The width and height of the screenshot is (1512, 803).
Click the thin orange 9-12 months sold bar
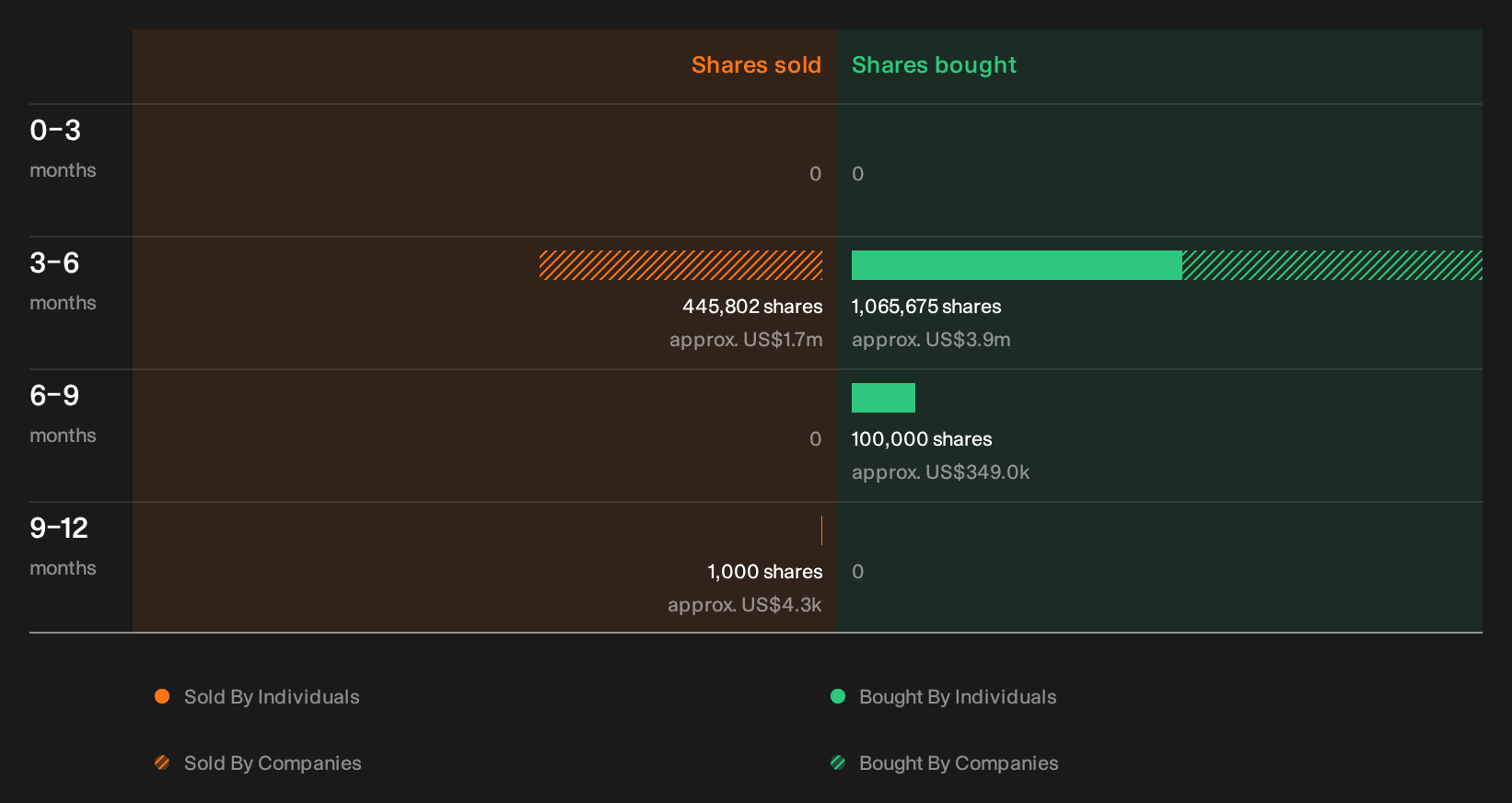click(x=821, y=530)
